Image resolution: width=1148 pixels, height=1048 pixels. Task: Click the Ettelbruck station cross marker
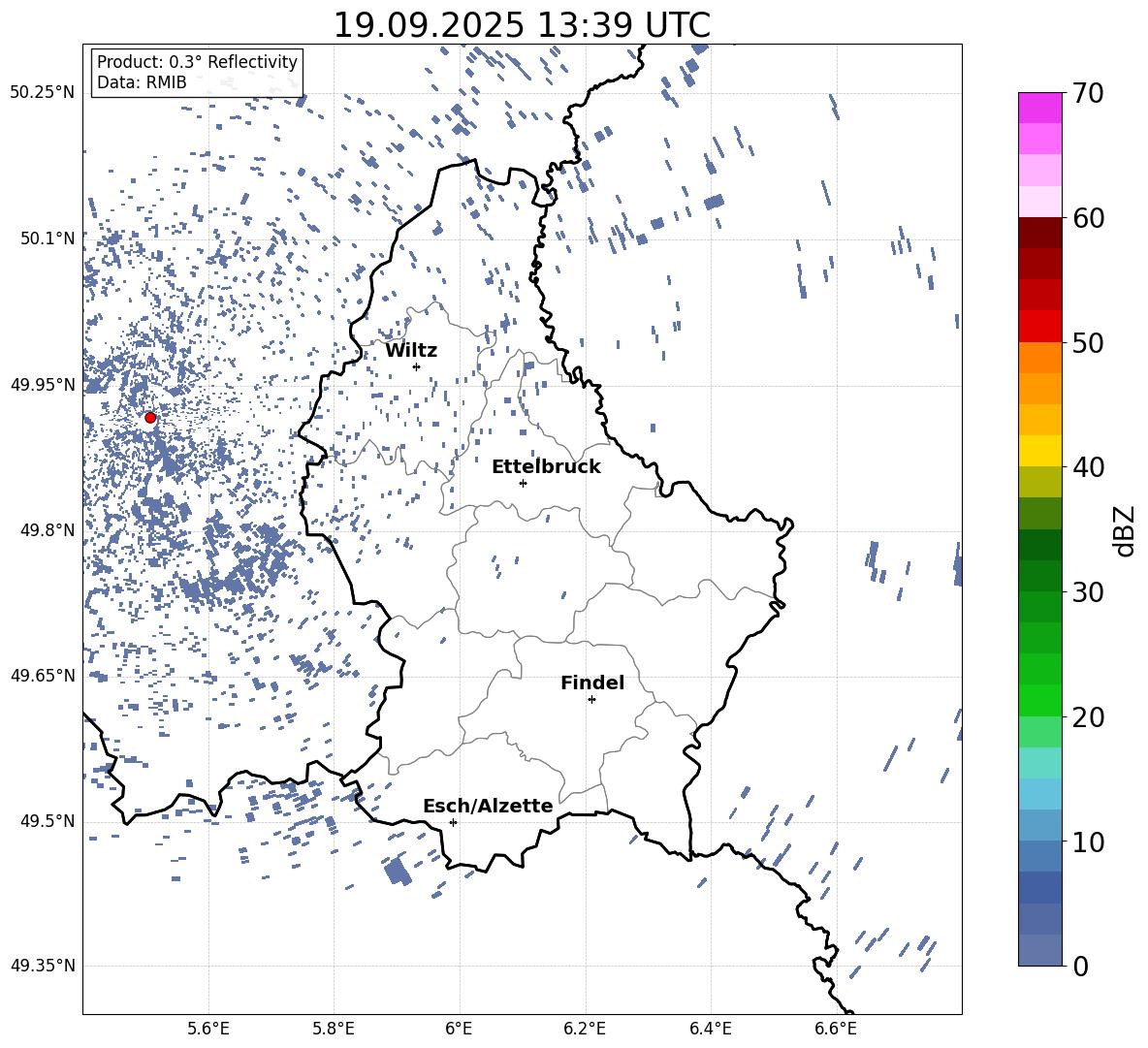(523, 483)
